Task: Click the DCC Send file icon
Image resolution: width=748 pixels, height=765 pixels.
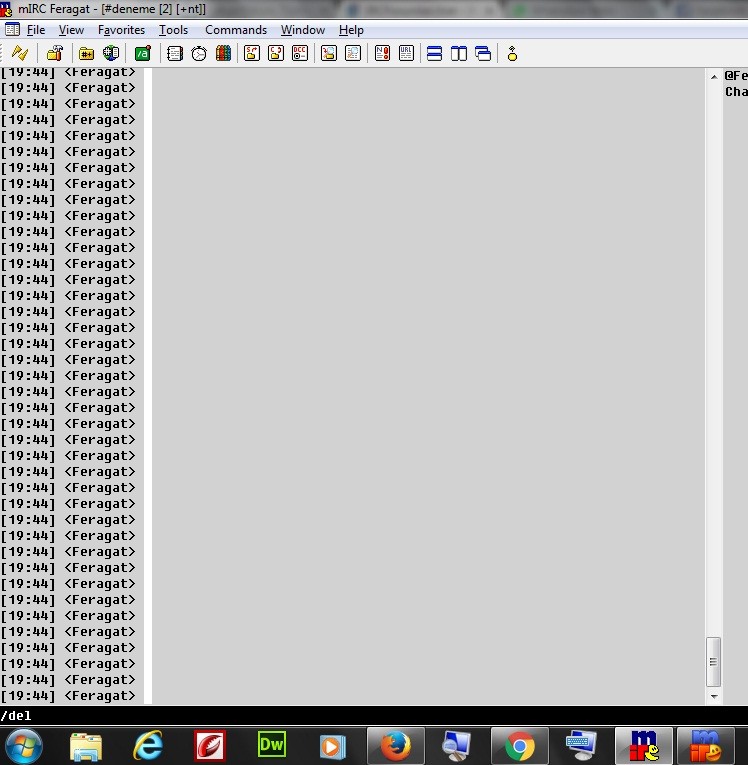Action: click(252, 53)
